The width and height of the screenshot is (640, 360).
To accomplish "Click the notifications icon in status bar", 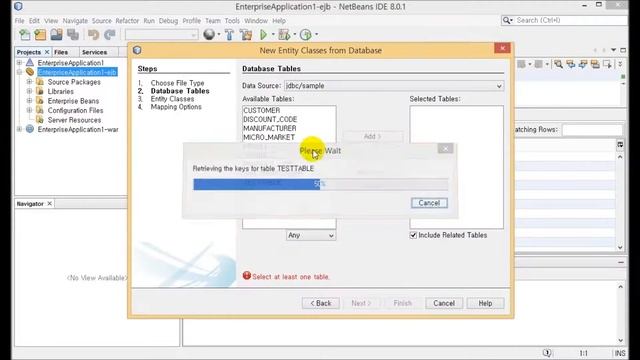I will click(547, 353).
